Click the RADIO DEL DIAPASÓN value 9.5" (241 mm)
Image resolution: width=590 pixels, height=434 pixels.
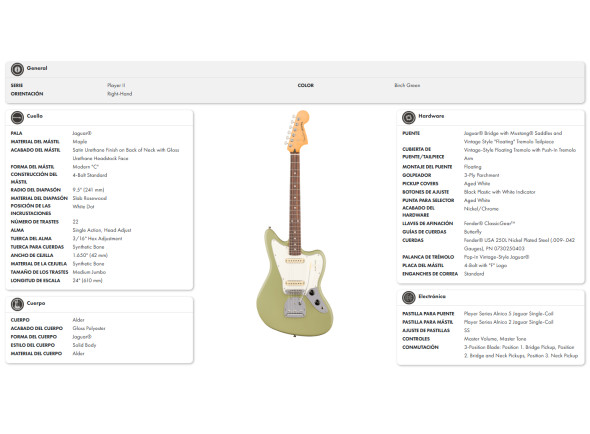[88, 190]
